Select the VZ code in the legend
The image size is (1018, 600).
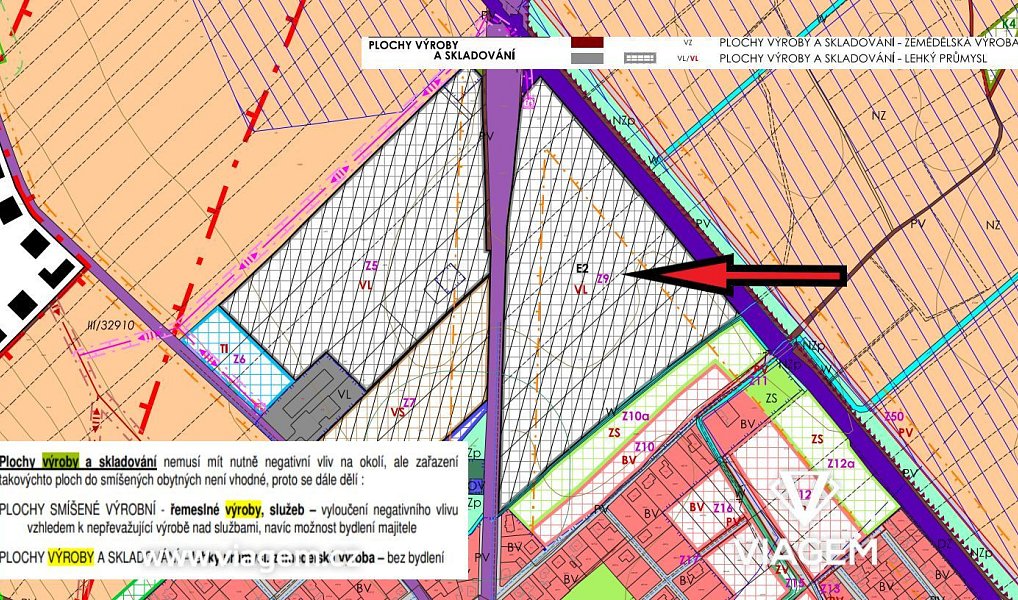click(688, 43)
